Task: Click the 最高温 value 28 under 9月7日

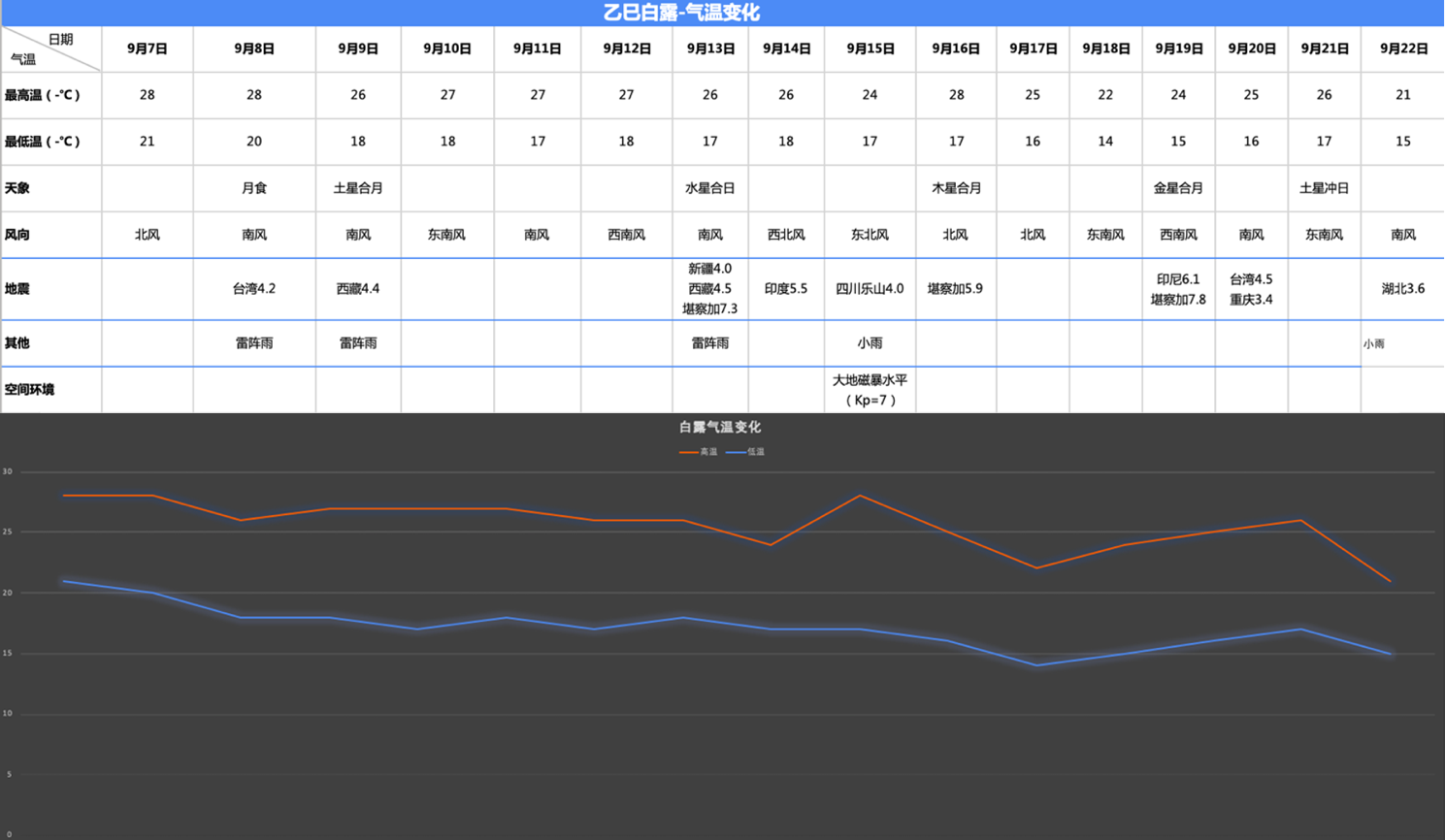Action: [x=148, y=95]
